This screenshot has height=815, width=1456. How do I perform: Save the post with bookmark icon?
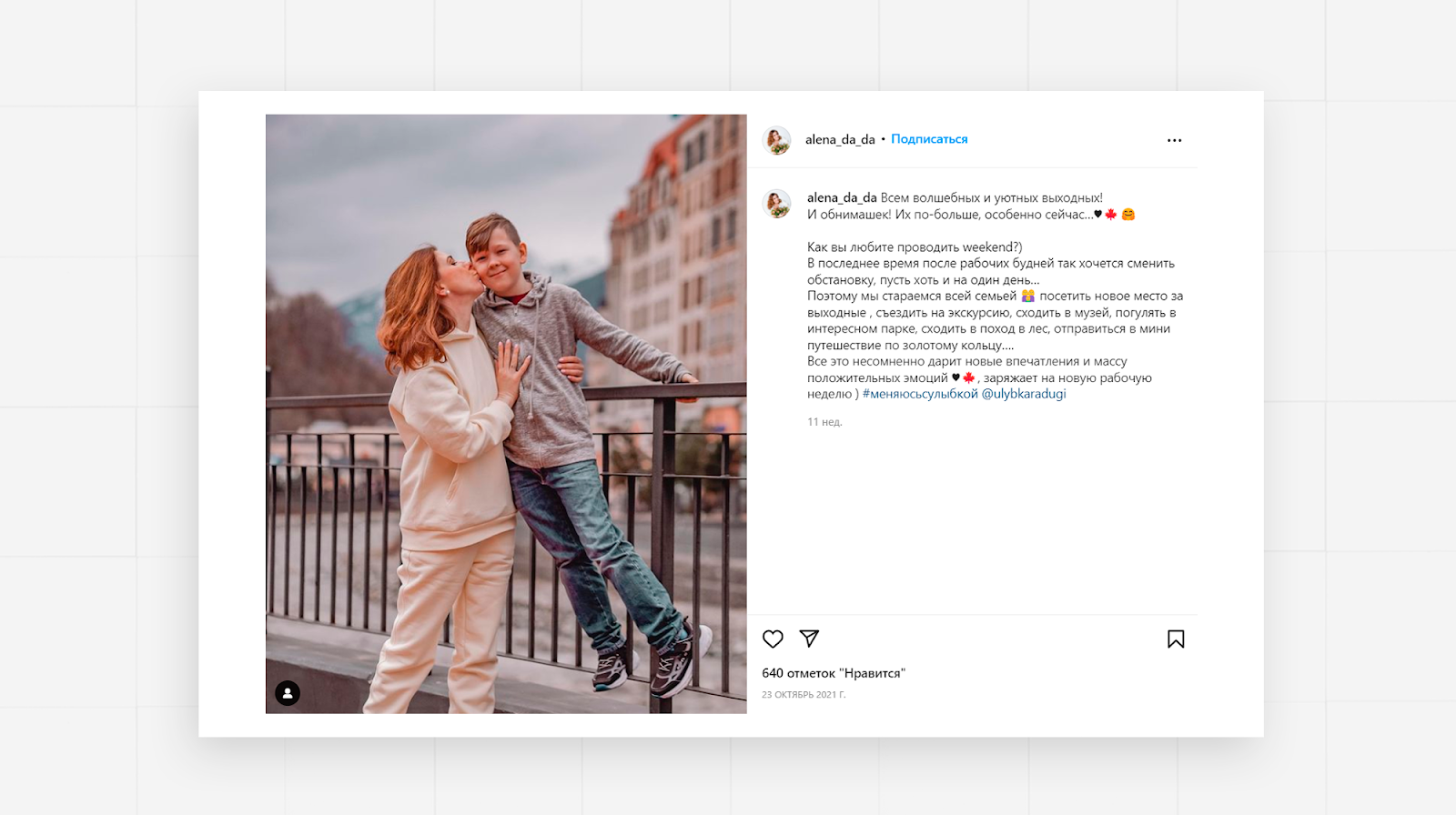click(x=1176, y=639)
